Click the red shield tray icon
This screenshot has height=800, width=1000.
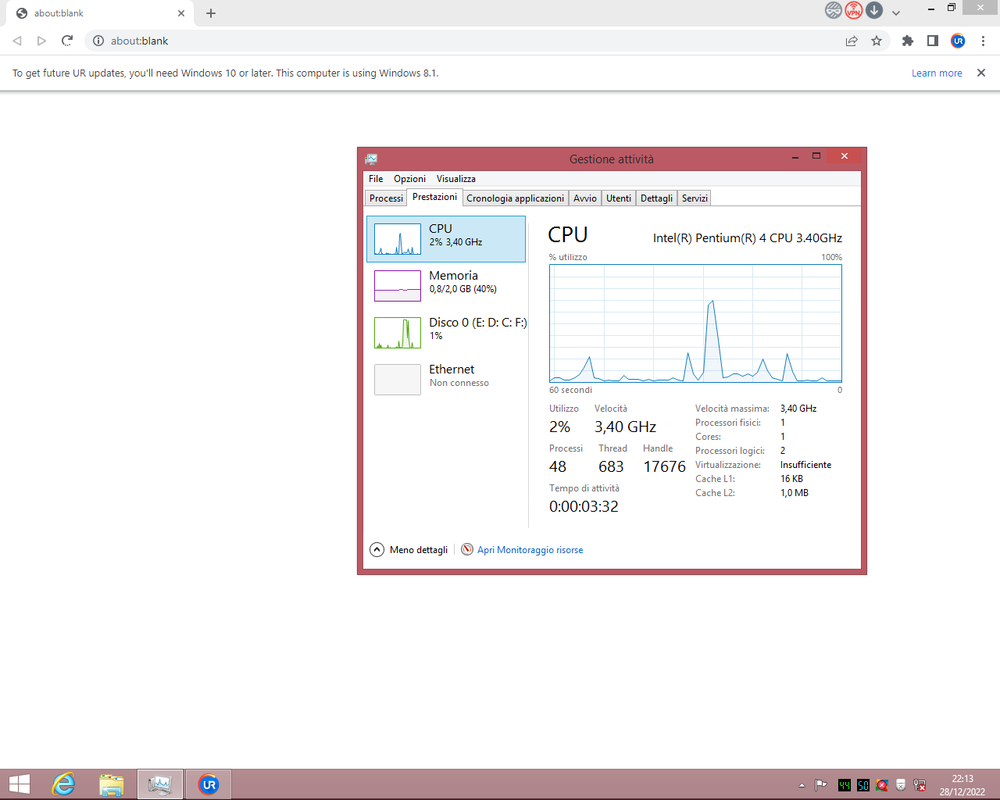pyautogui.click(x=882, y=785)
